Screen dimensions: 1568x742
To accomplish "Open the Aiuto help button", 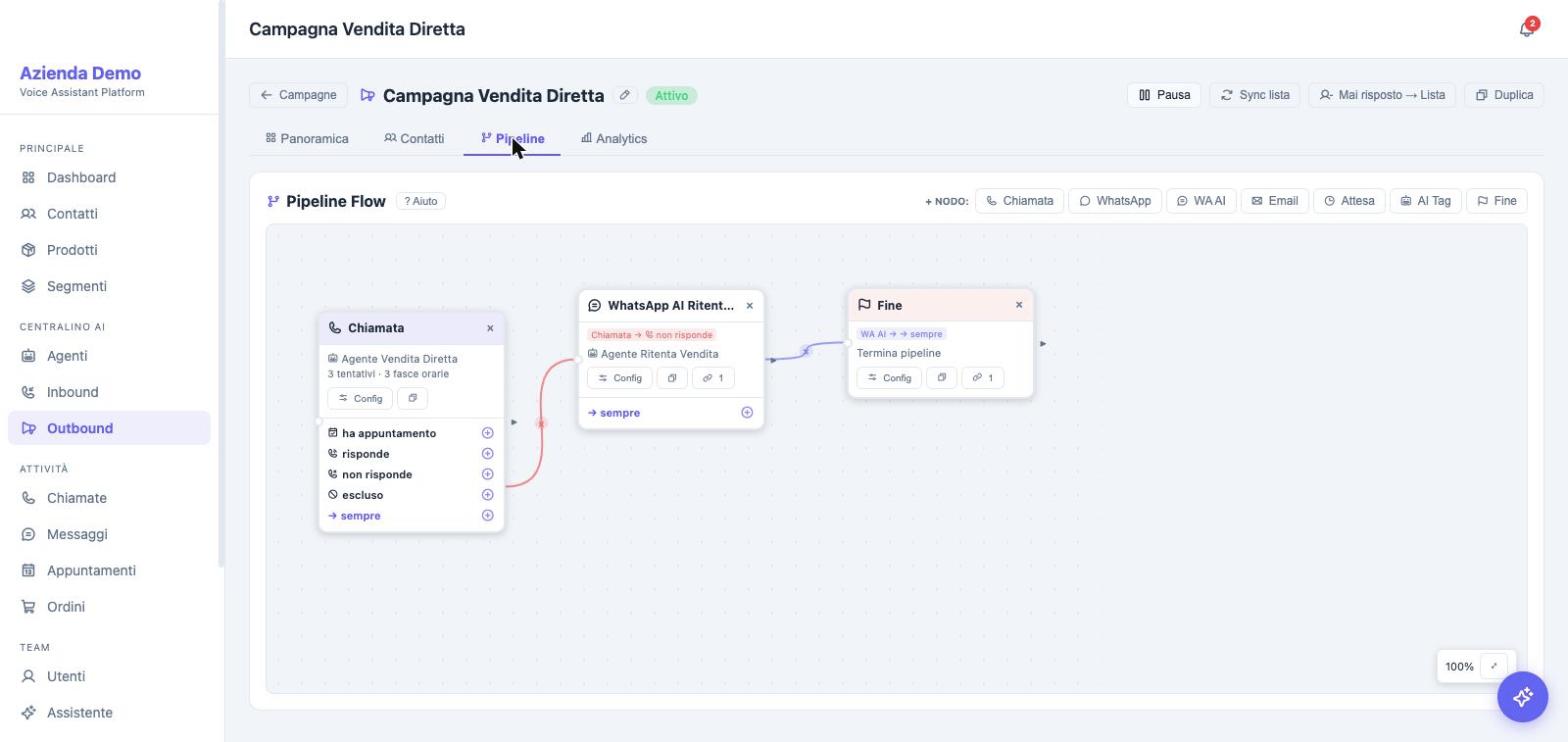I will point(421,201).
